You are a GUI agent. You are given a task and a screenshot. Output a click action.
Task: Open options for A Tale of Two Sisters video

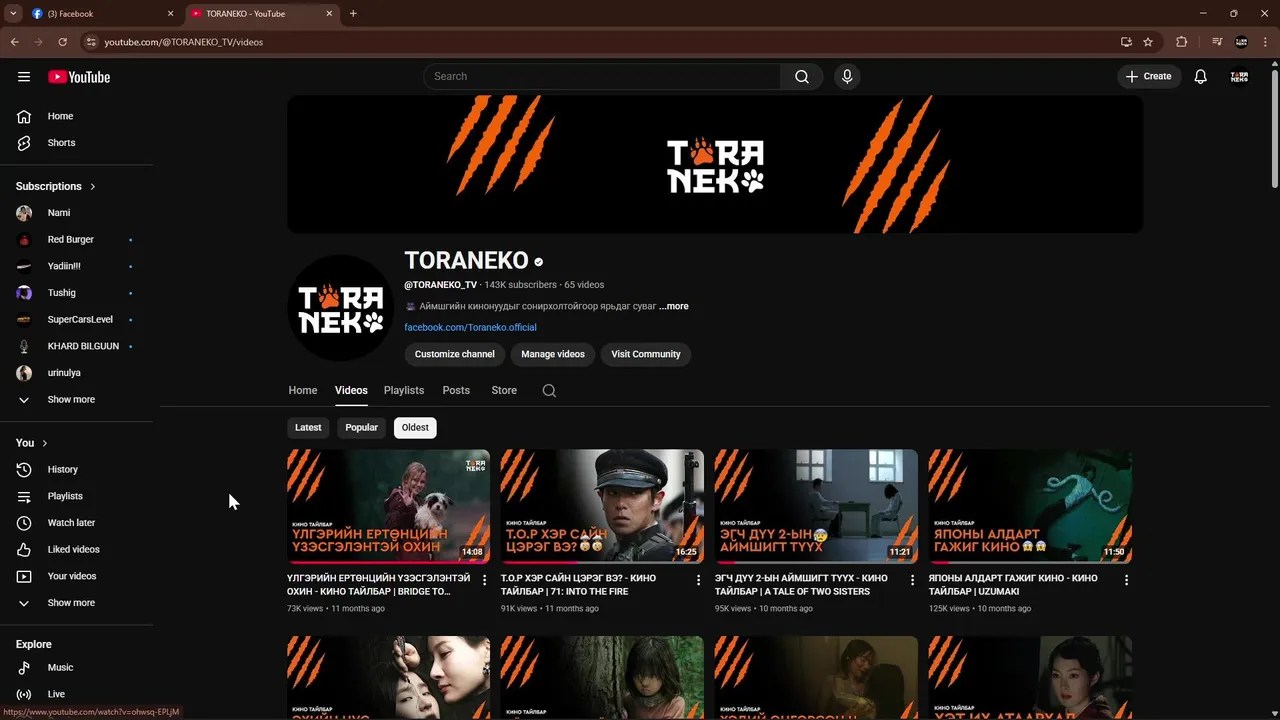(912, 580)
